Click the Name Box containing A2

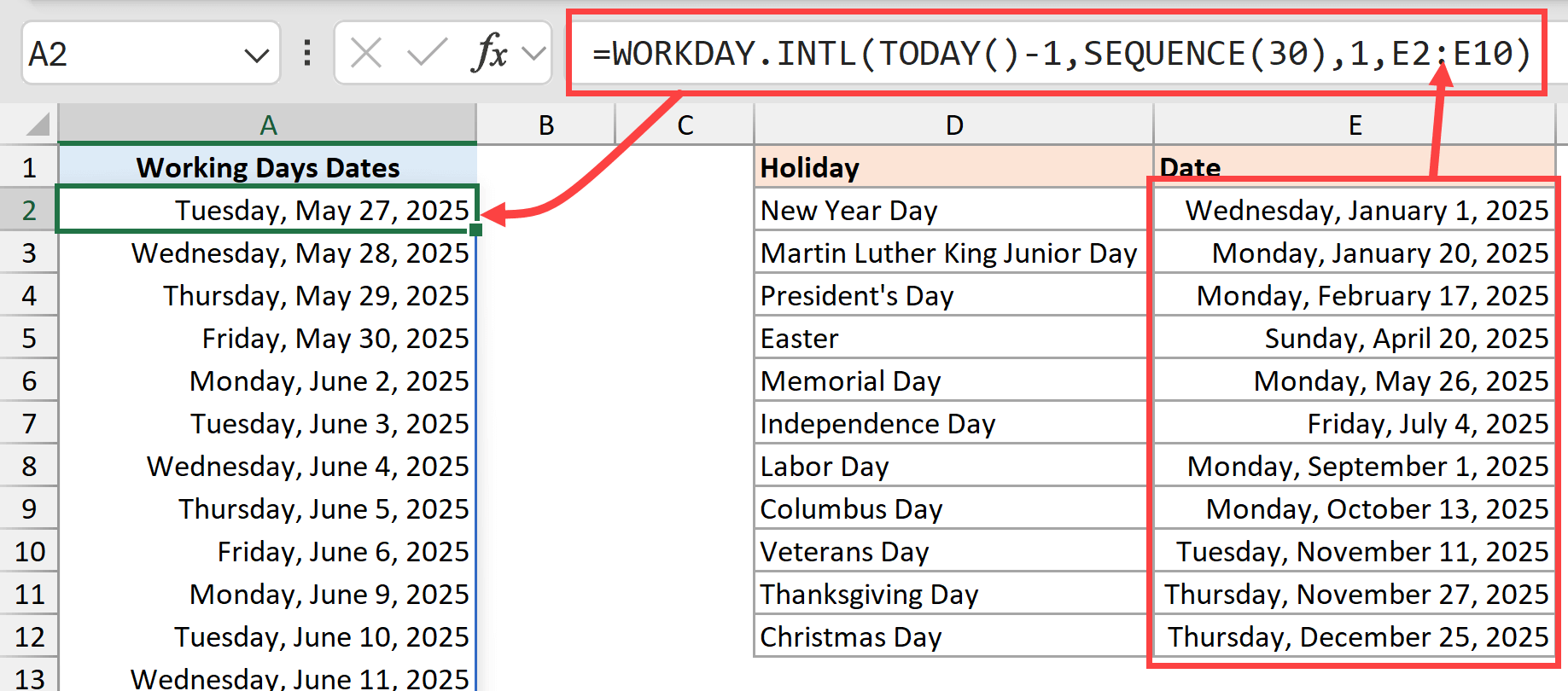137,53
